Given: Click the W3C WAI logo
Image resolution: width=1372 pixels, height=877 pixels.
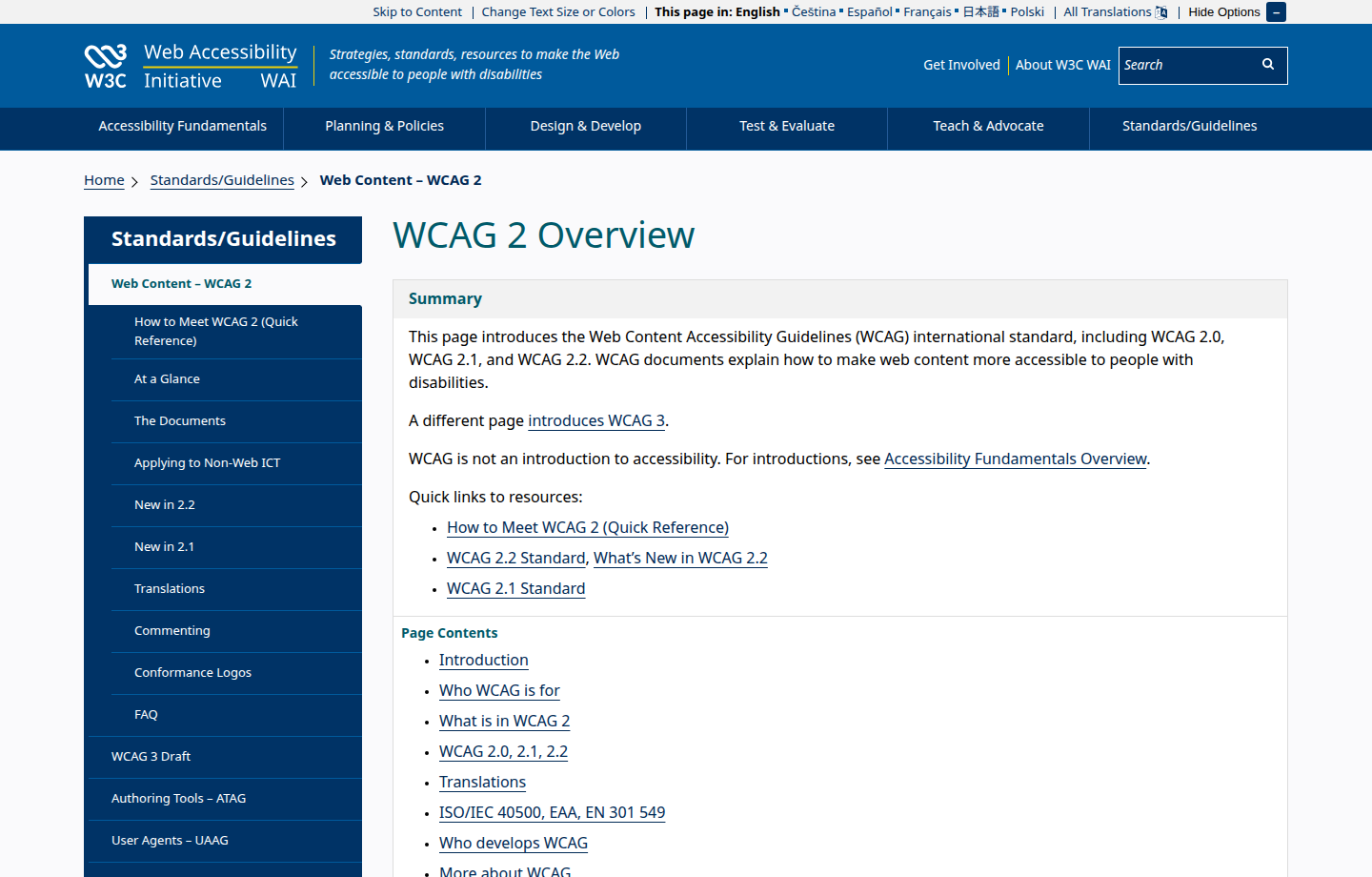Looking at the screenshot, I should [x=191, y=66].
